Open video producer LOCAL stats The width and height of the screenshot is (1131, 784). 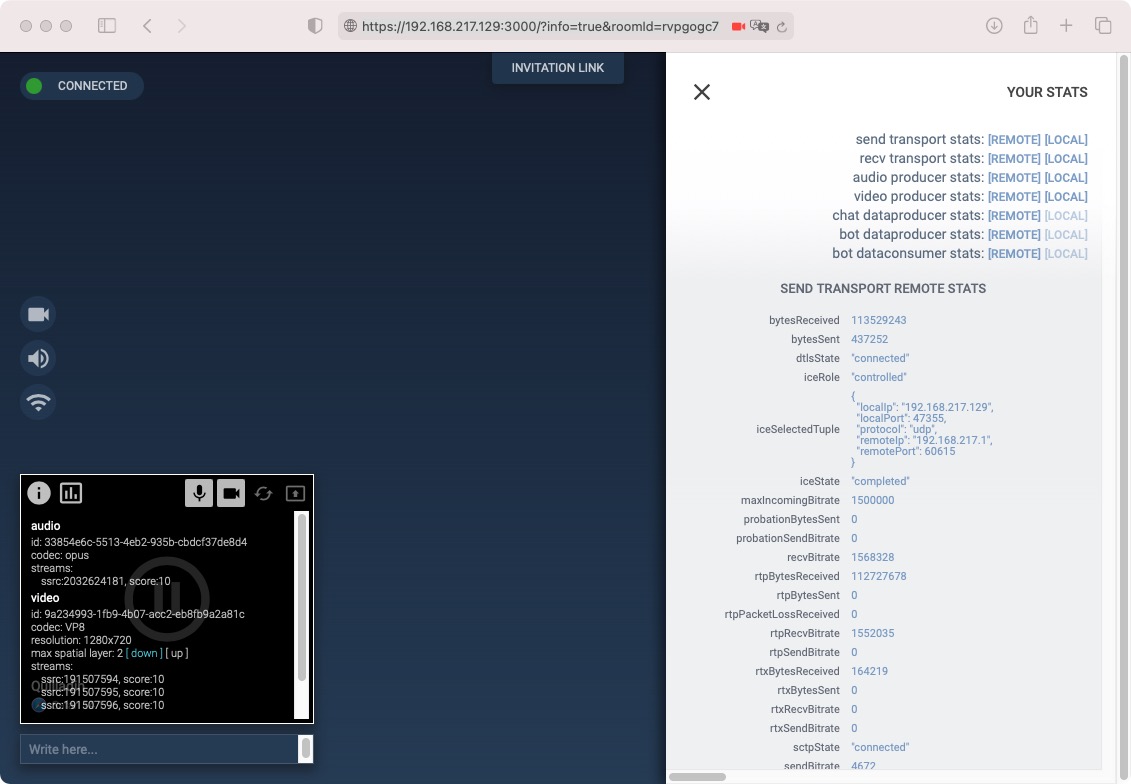(x=1066, y=197)
